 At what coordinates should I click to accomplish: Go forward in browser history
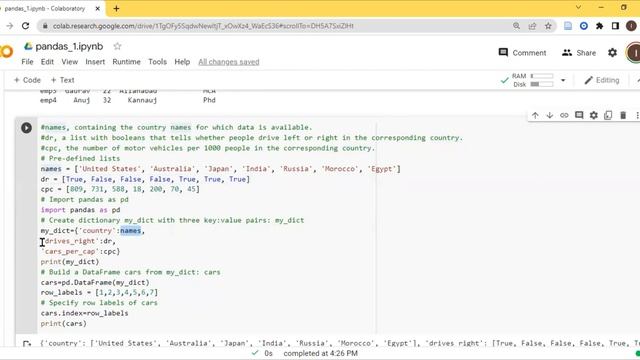[x=9, y=26]
